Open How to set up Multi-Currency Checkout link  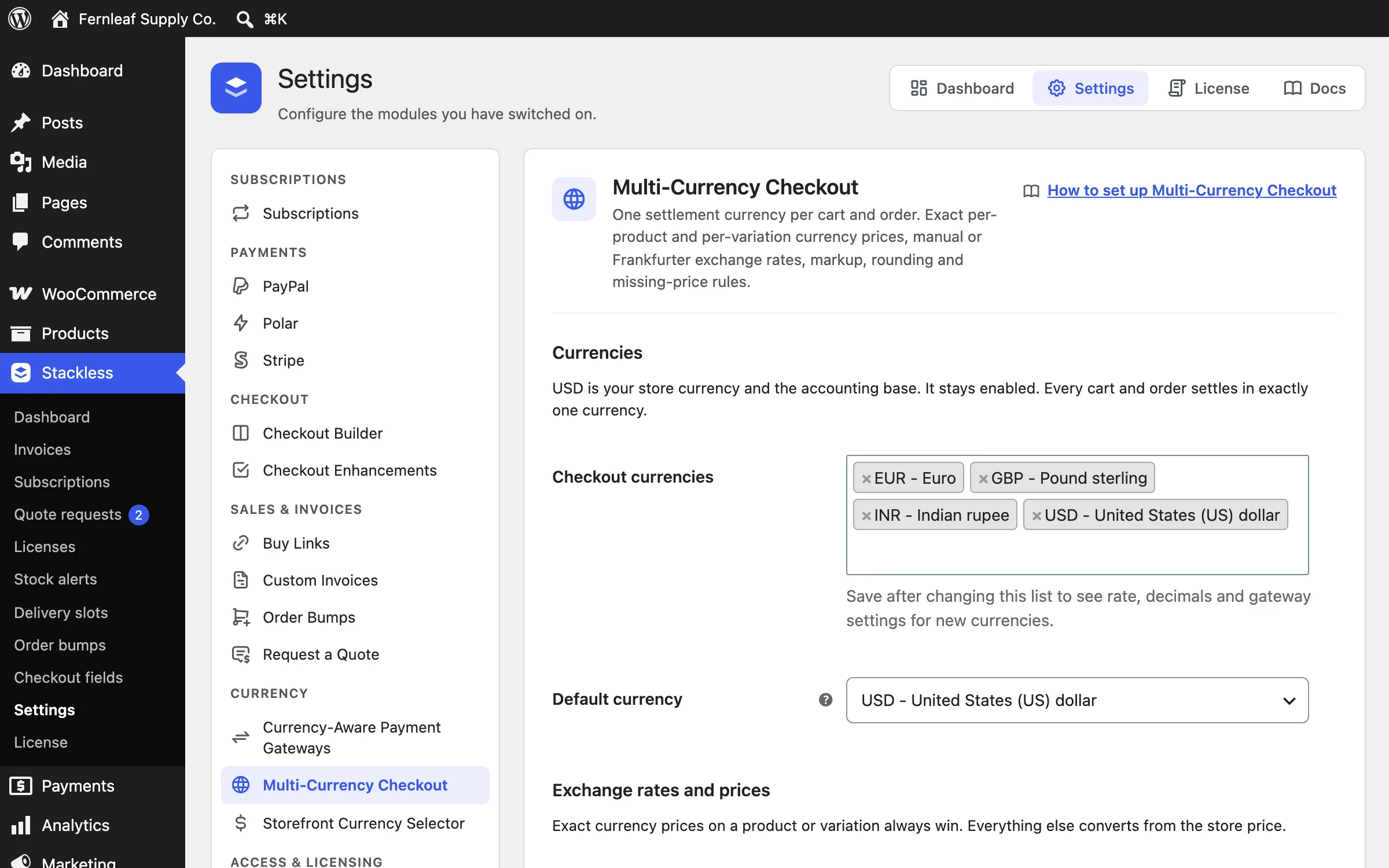[x=1192, y=190]
